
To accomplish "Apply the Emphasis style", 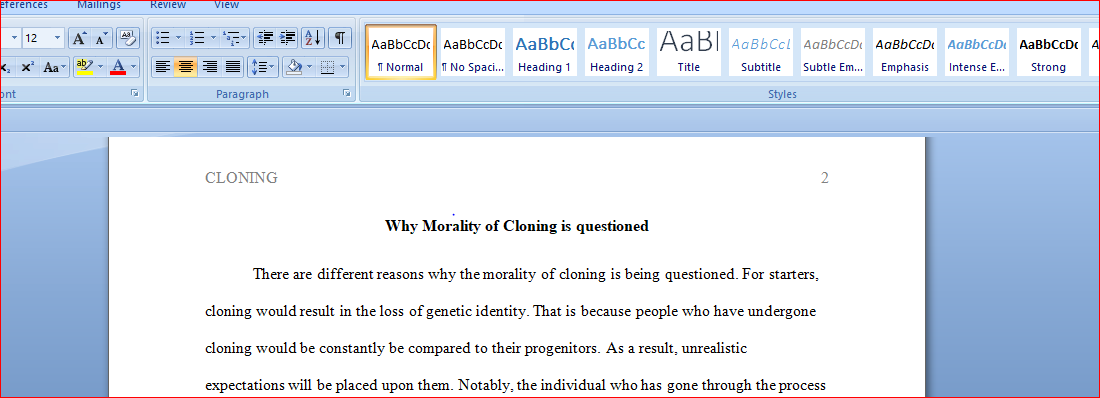I will pos(904,52).
